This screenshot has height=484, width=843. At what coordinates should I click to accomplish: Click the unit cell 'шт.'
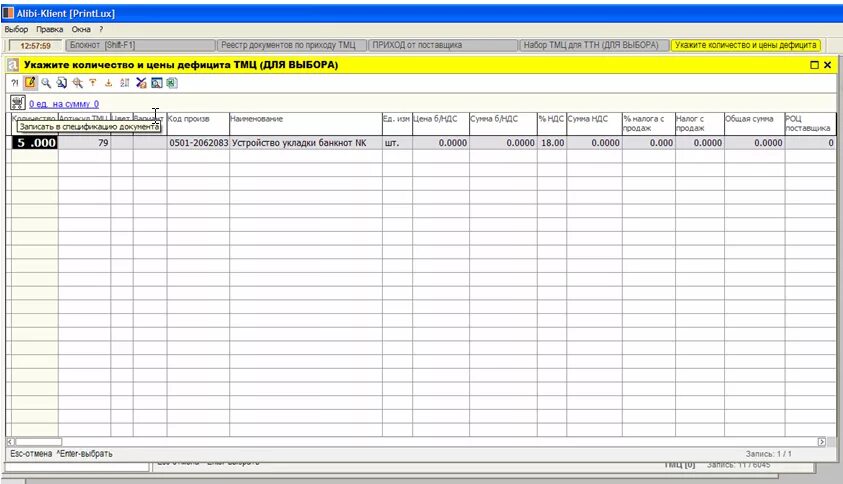[397, 143]
